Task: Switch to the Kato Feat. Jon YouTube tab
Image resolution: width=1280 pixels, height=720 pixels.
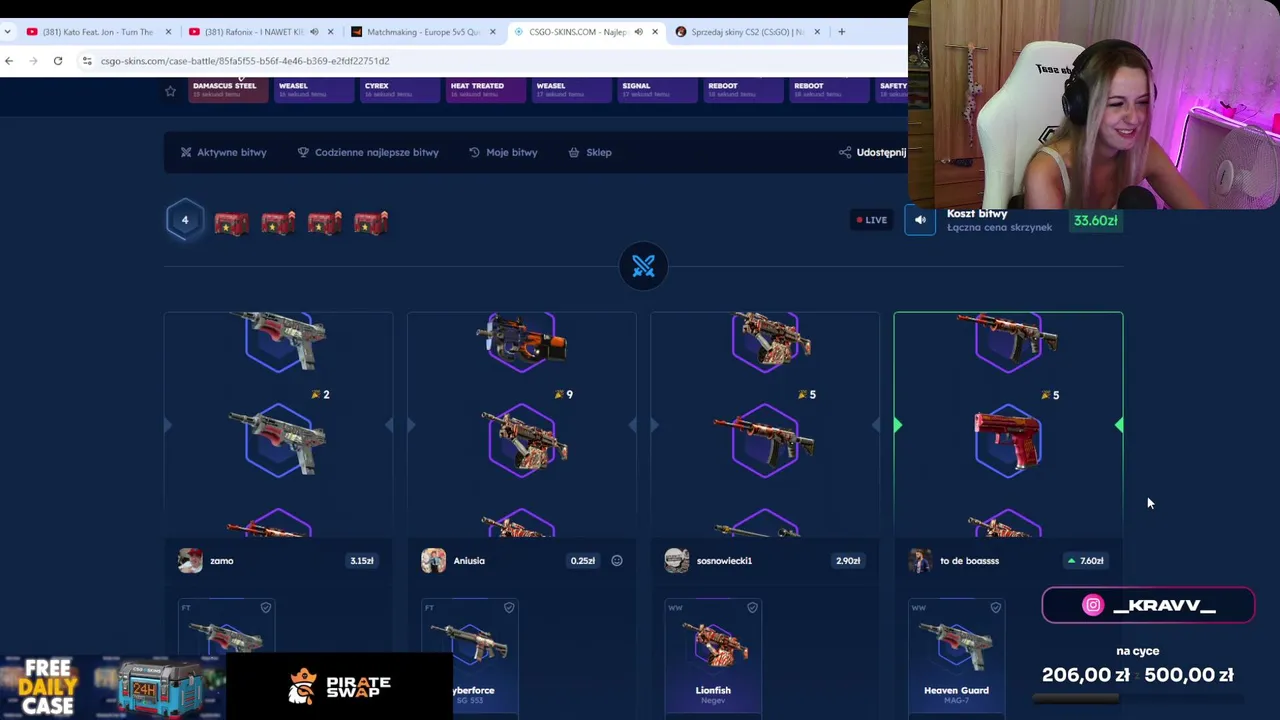Action: pyautogui.click(x=97, y=32)
